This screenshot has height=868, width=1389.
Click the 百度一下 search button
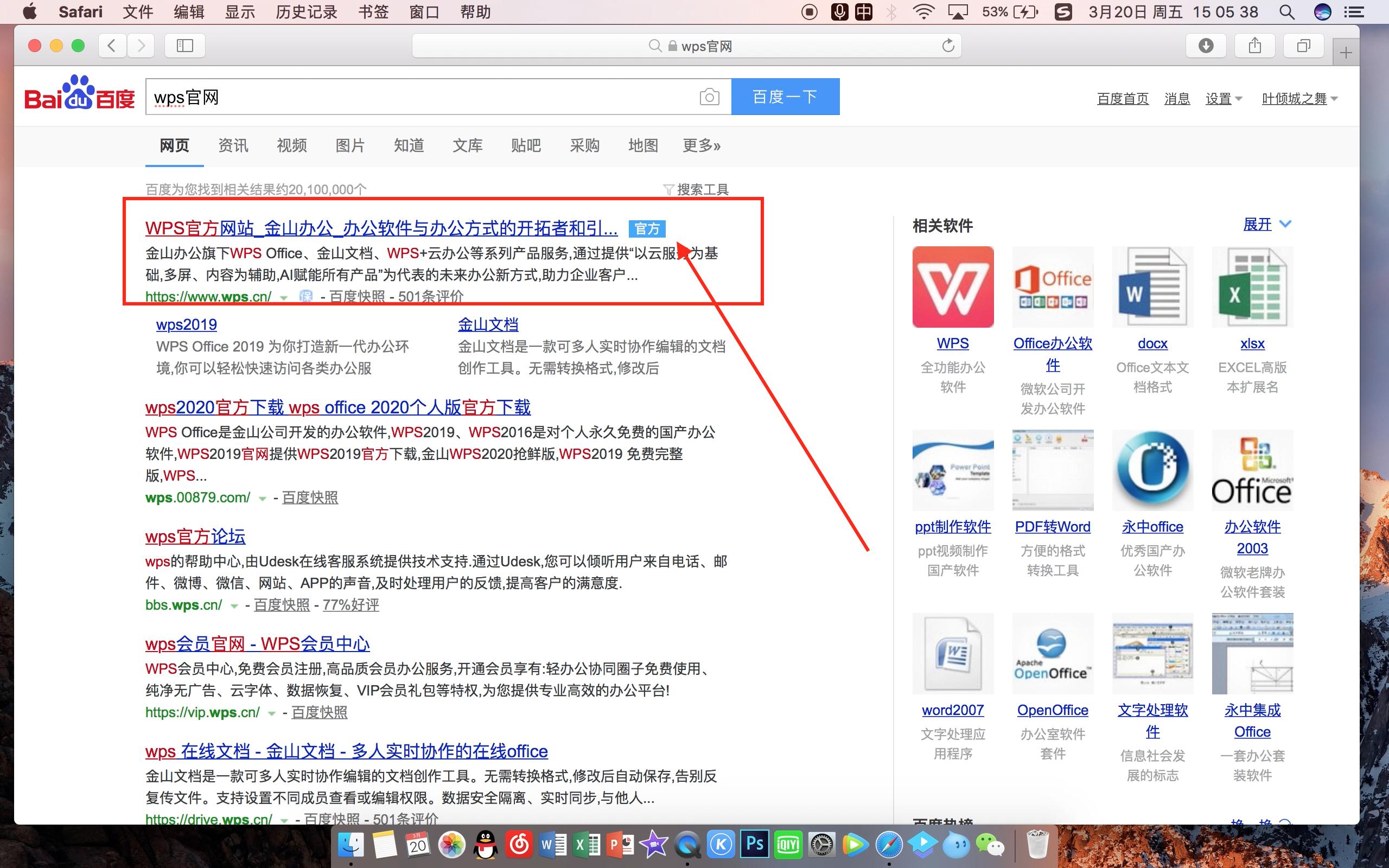tap(785, 96)
